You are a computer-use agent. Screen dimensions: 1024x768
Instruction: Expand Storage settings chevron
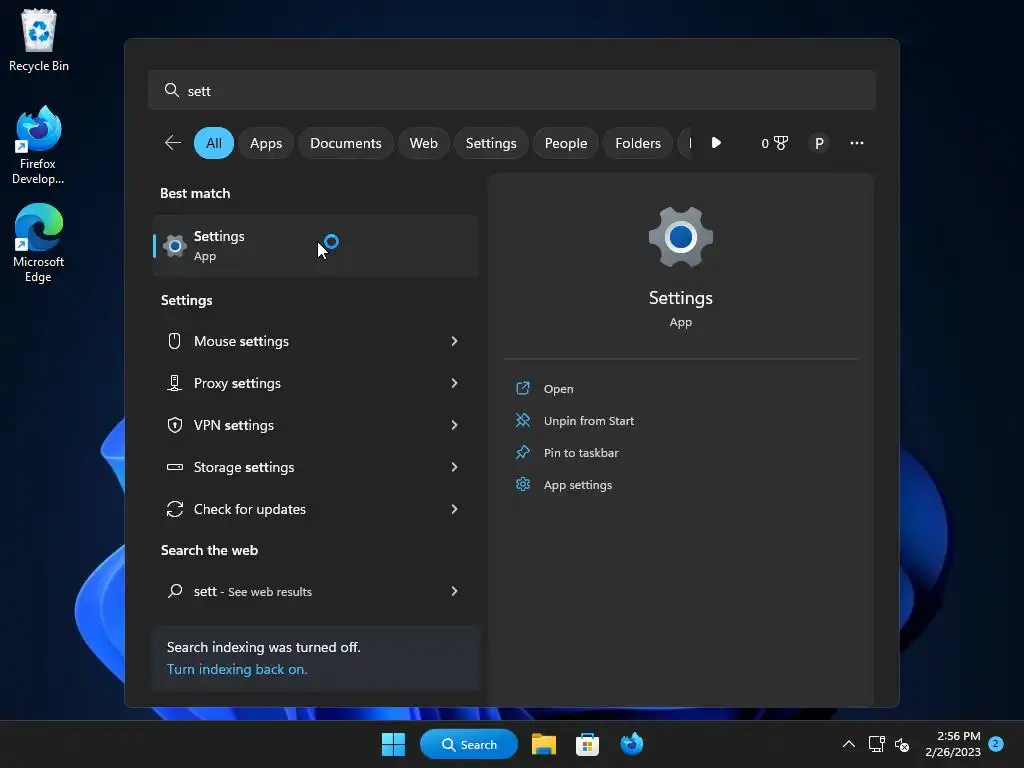pyautogui.click(x=454, y=467)
